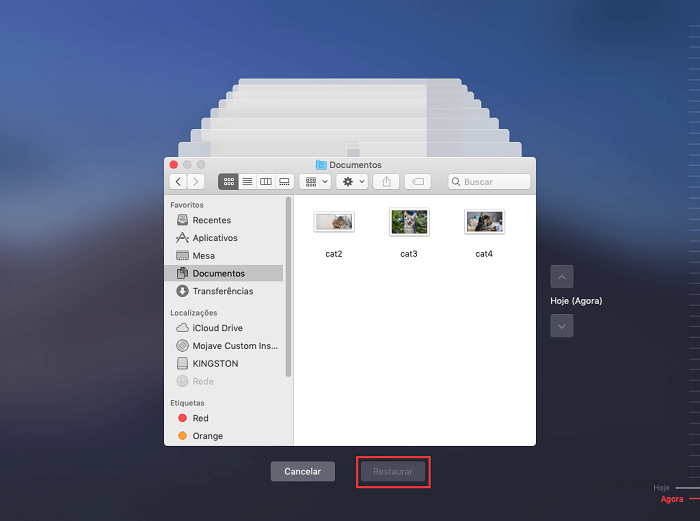Open Transferências in the sidebar
The width and height of the screenshot is (700, 521).
pyautogui.click(x=224, y=291)
